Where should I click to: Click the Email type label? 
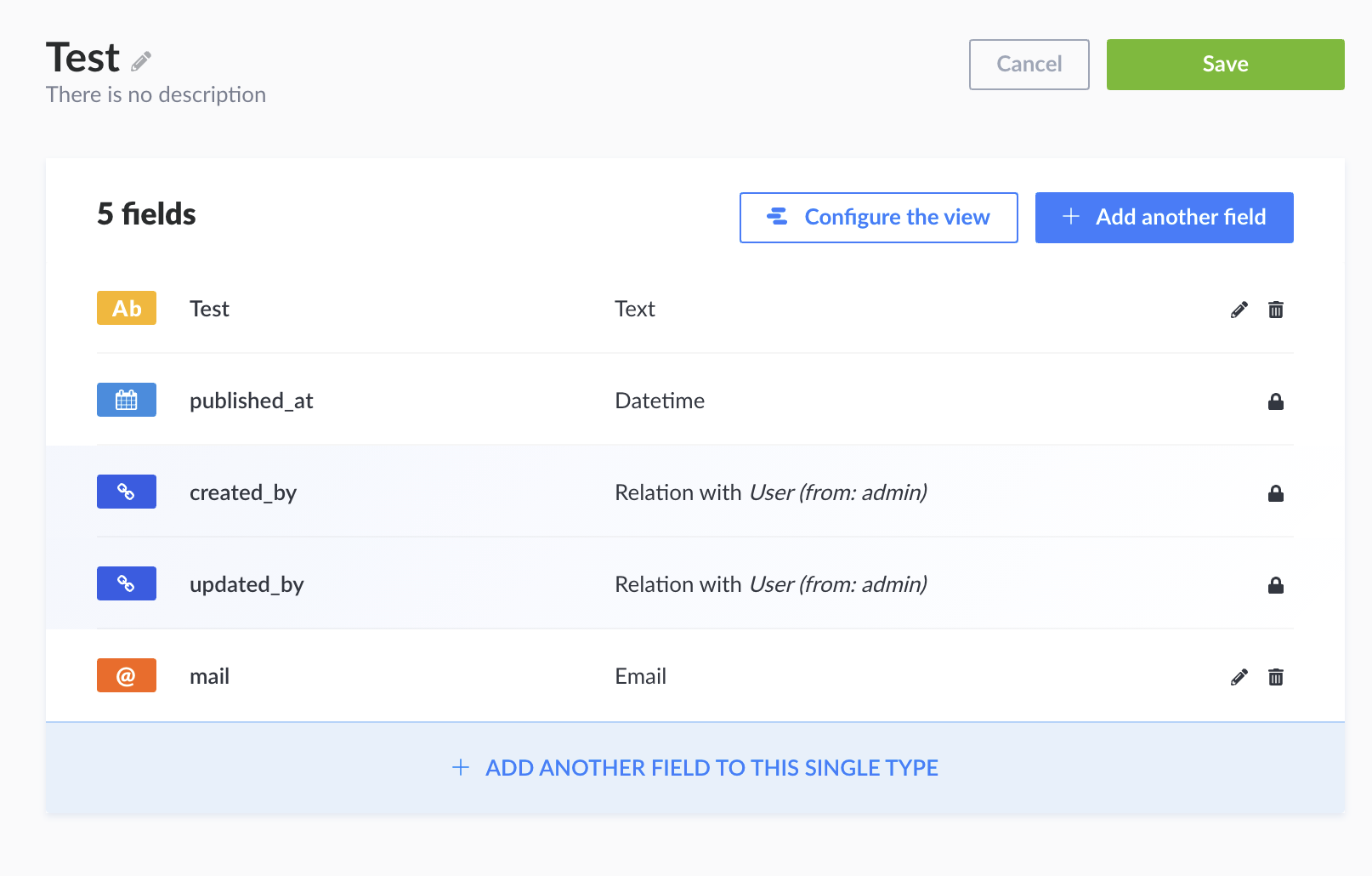click(x=640, y=676)
